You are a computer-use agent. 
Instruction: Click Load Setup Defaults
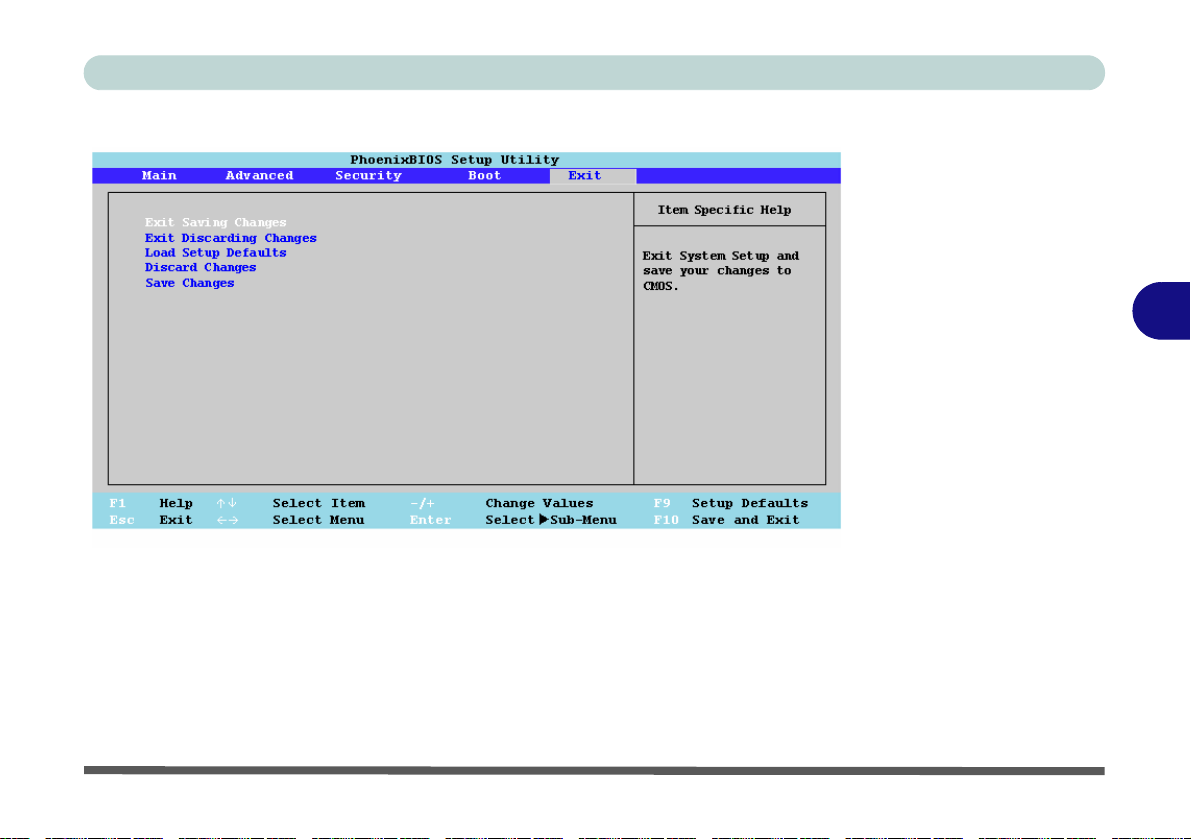(216, 253)
